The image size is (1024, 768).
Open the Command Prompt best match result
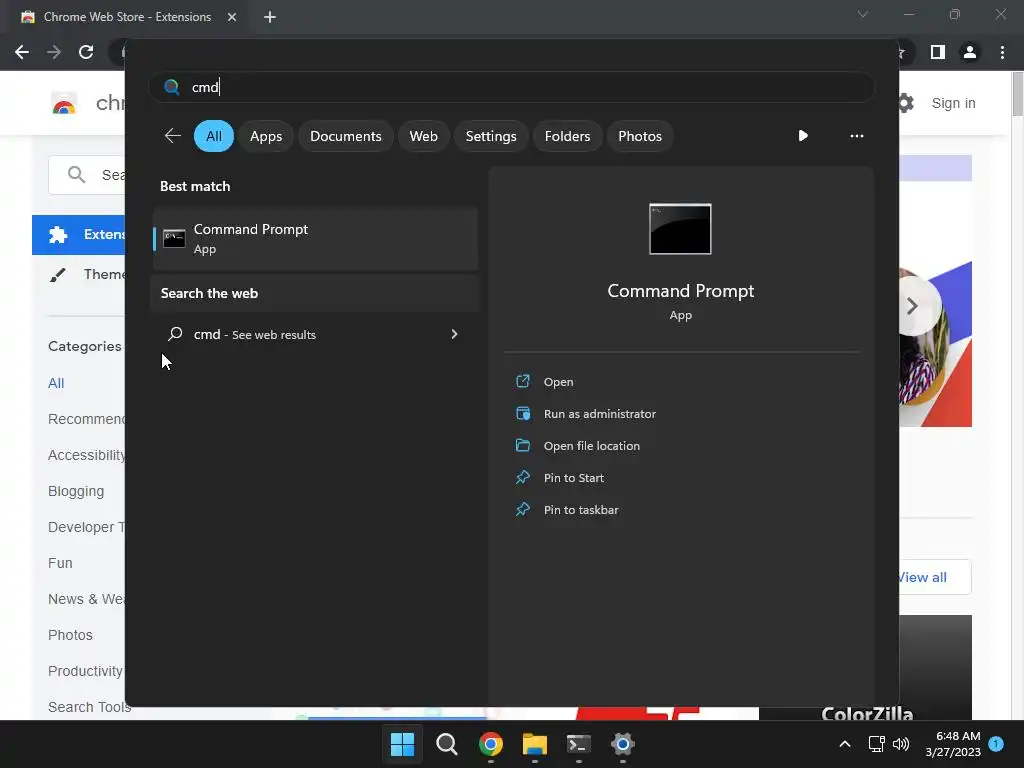[315, 238]
